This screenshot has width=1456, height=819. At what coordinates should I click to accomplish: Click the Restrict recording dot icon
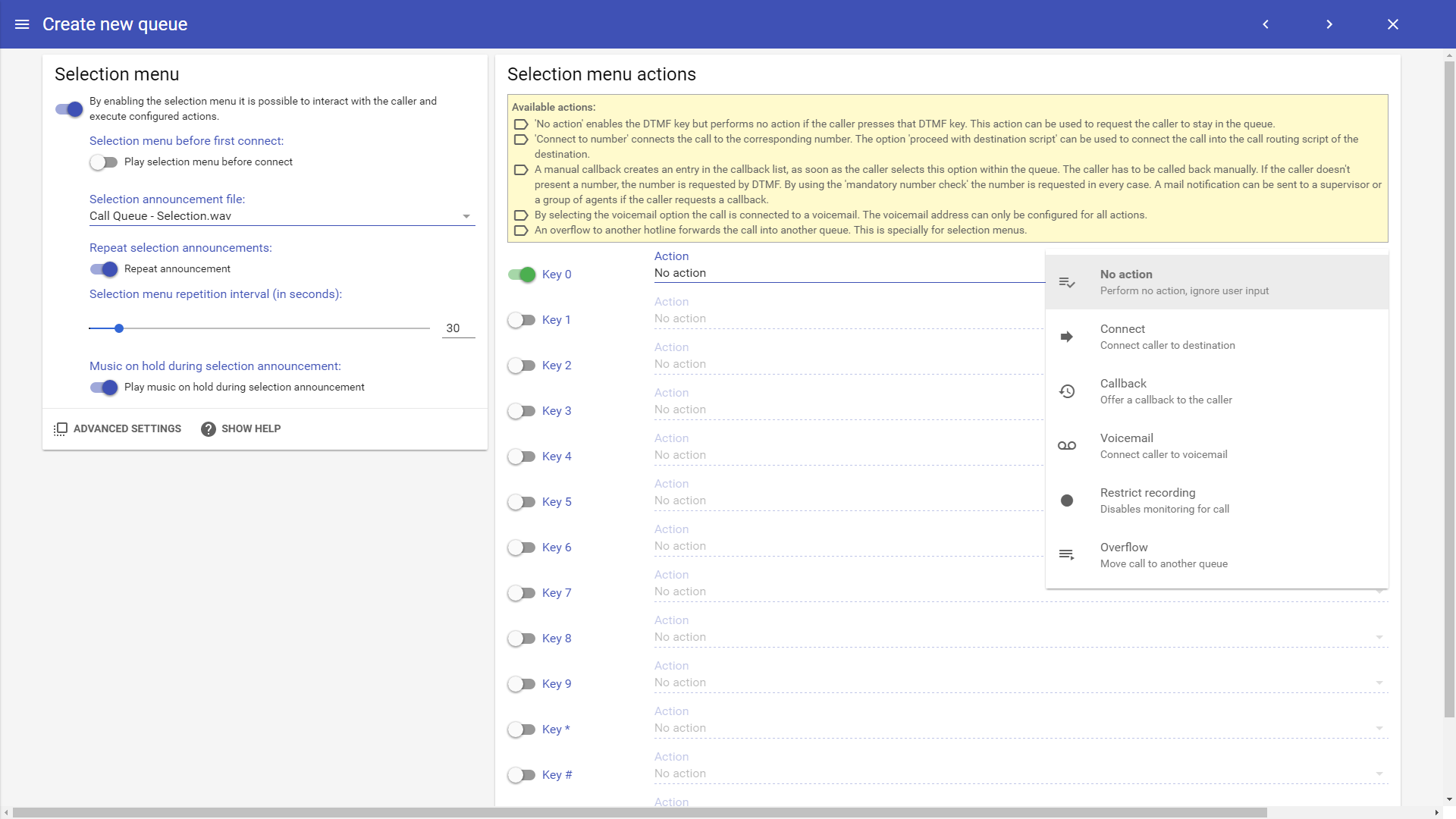[1066, 500]
